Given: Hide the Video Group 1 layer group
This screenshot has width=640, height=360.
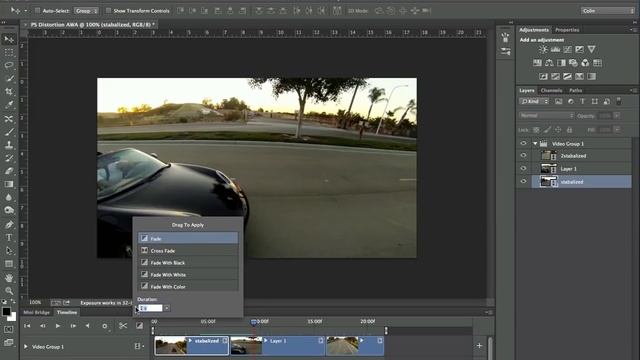Looking at the screenshot, I should 523,143.
